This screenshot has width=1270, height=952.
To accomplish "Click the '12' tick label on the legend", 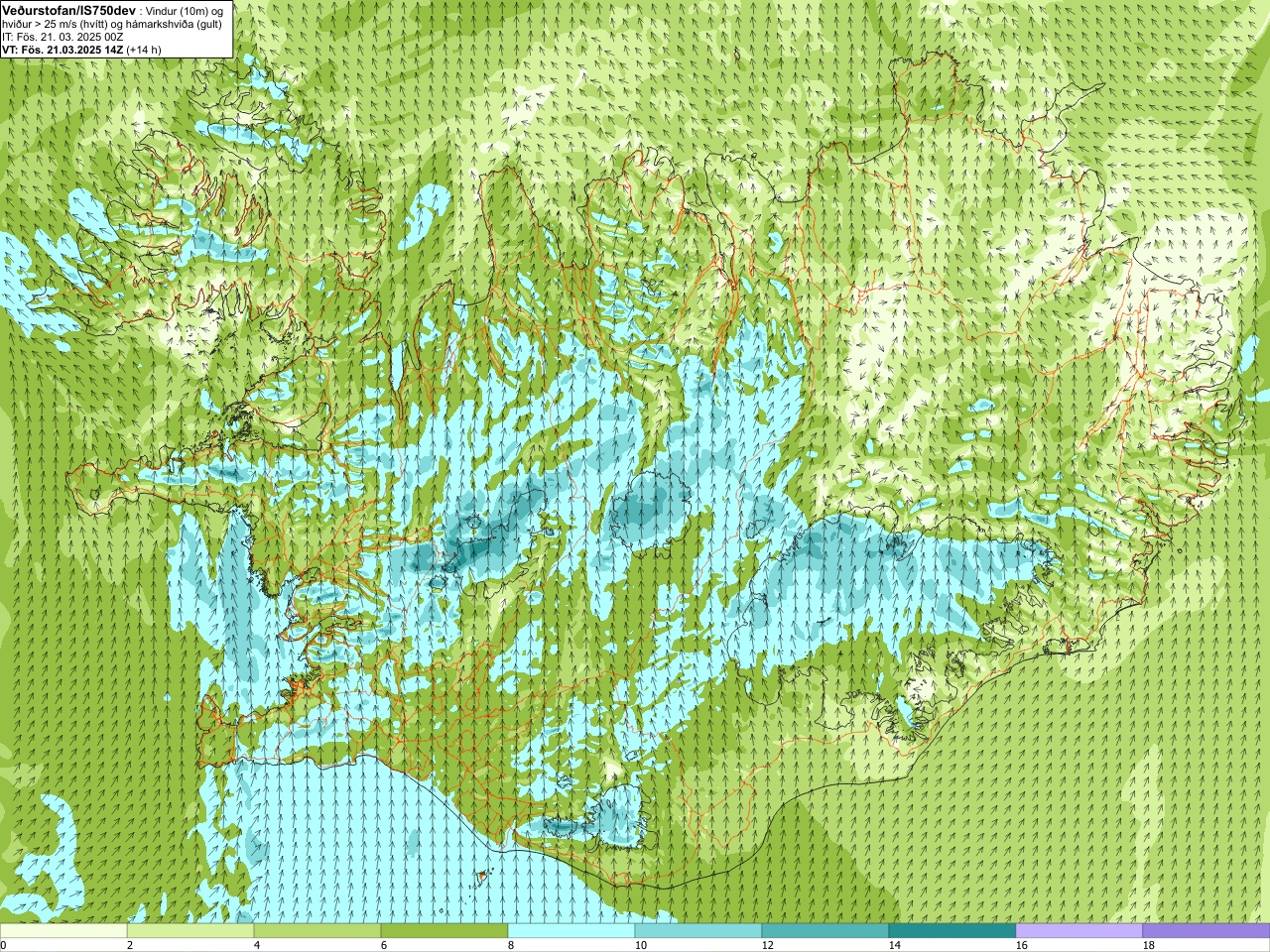I will tap(768, 945).
